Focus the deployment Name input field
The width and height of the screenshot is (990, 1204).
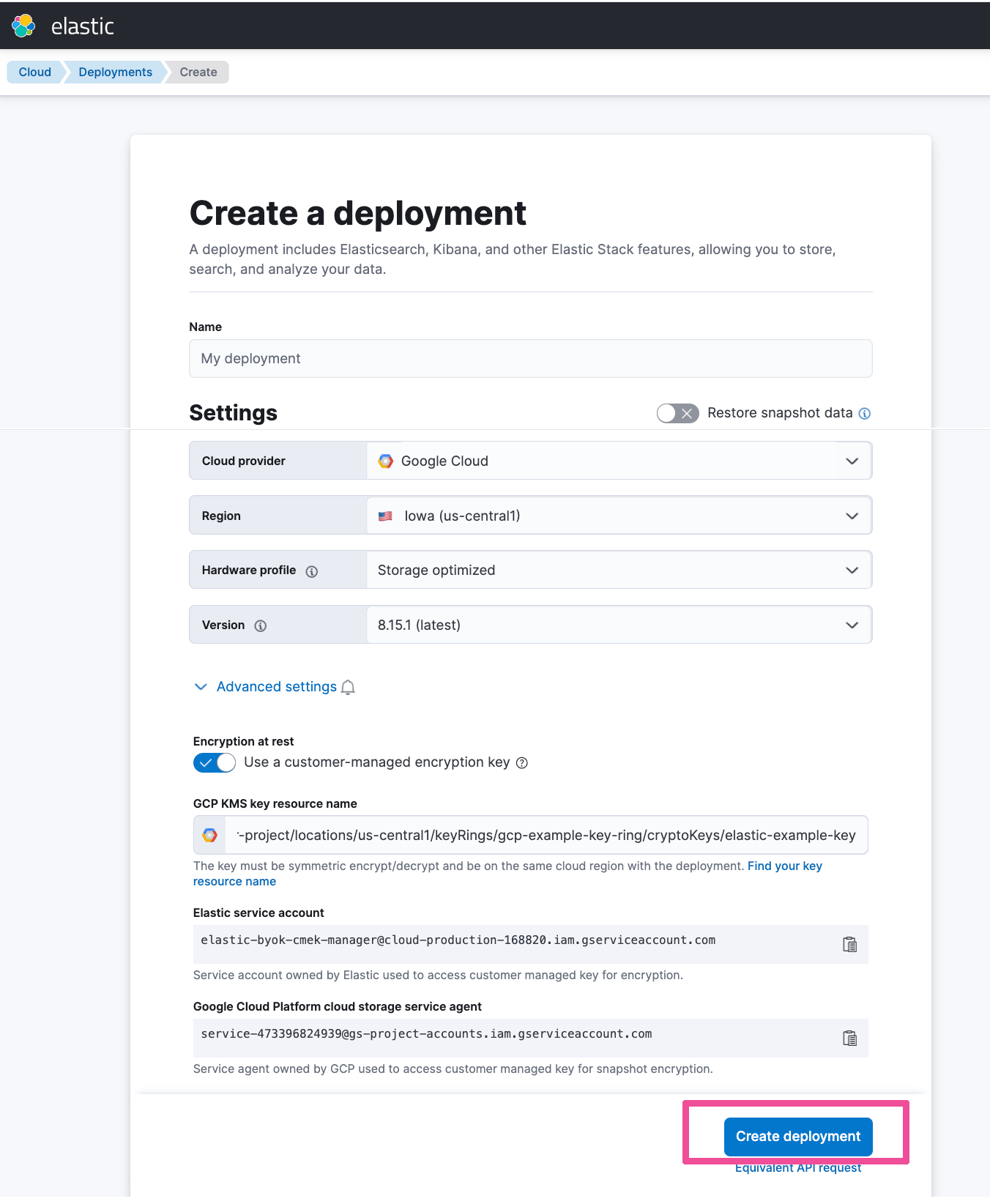tap(531, 359)
